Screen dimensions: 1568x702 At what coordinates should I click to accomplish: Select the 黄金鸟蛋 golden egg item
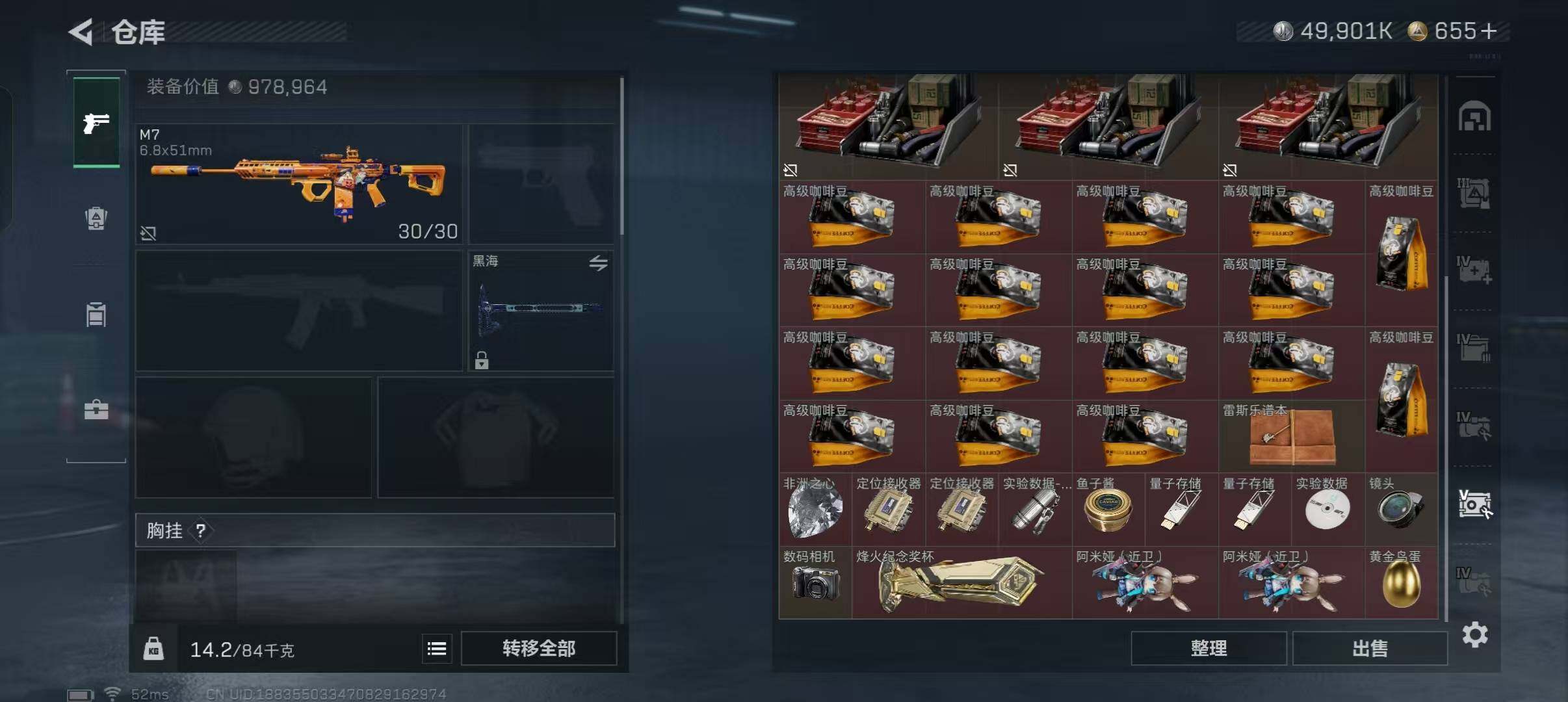[1401, 582]
